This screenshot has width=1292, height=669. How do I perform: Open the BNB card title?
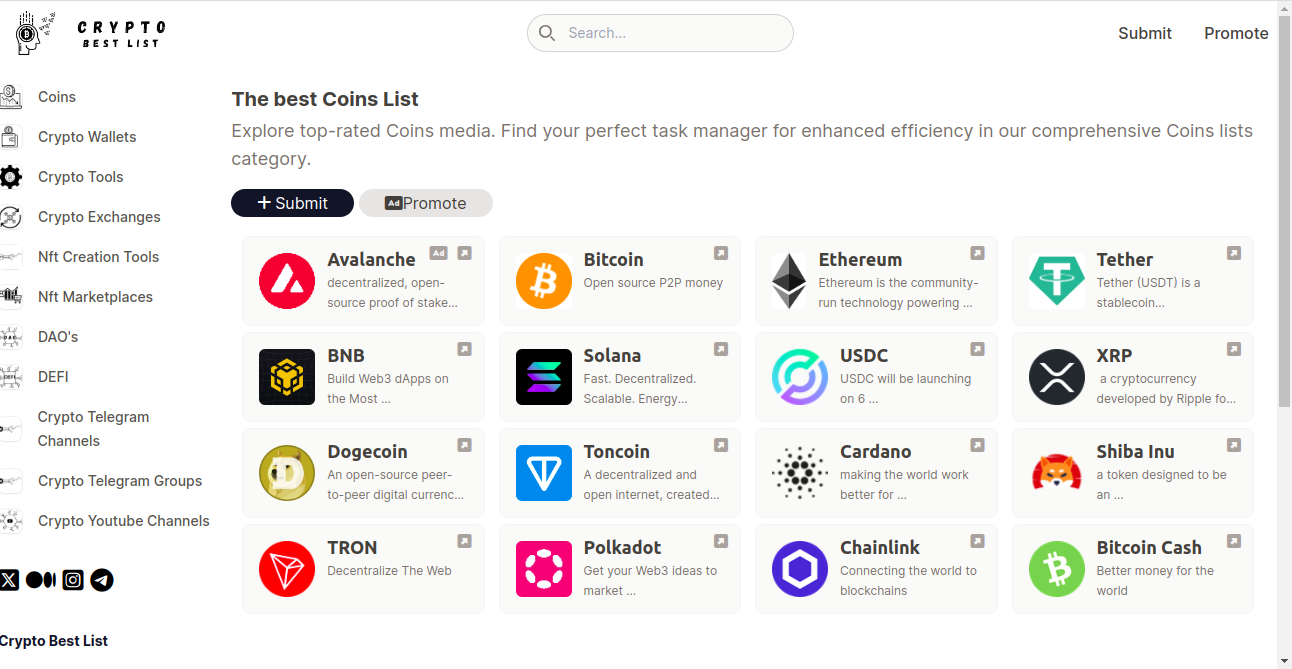pyautogui.click(x=346, y=356)
